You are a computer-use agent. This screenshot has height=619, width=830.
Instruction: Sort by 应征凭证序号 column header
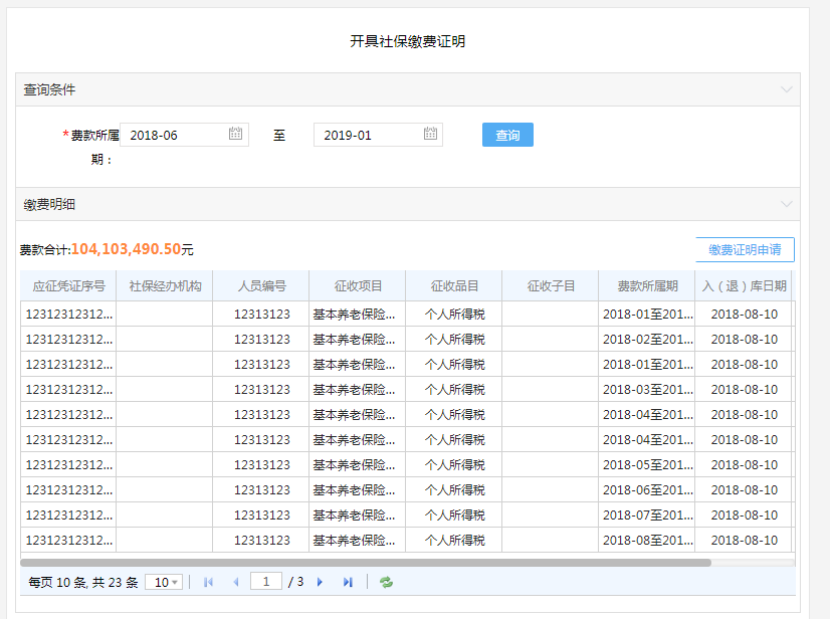(x=68, y=286)
